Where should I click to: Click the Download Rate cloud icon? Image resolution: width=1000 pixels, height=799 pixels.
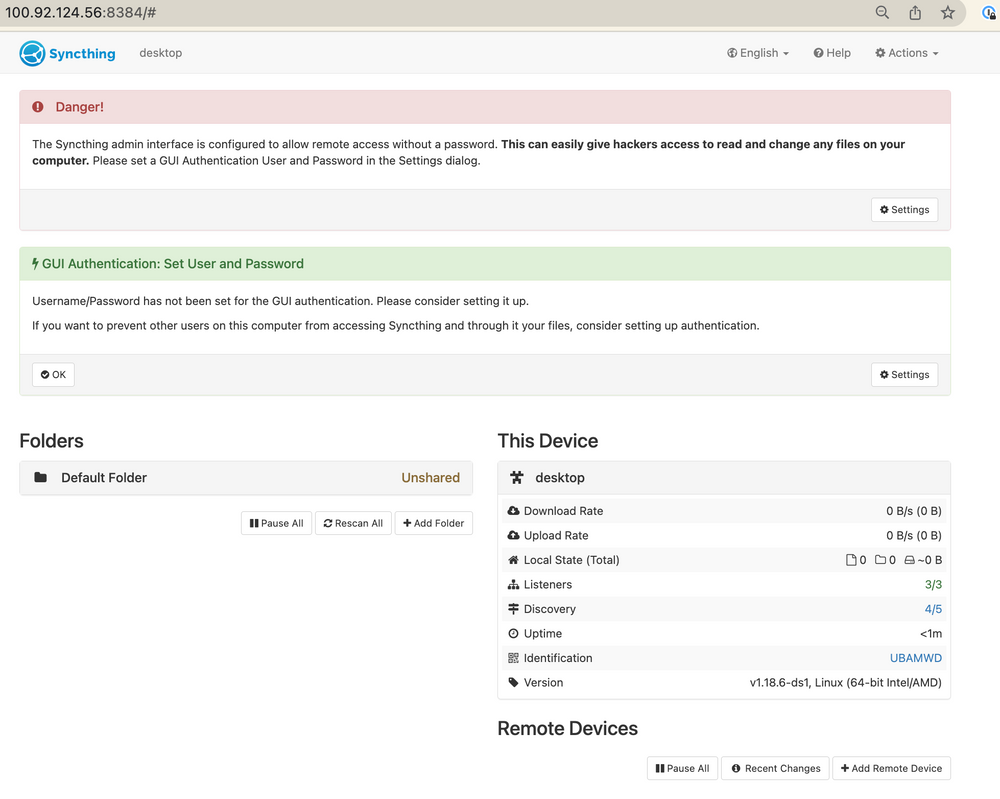[x=513, y=510]
